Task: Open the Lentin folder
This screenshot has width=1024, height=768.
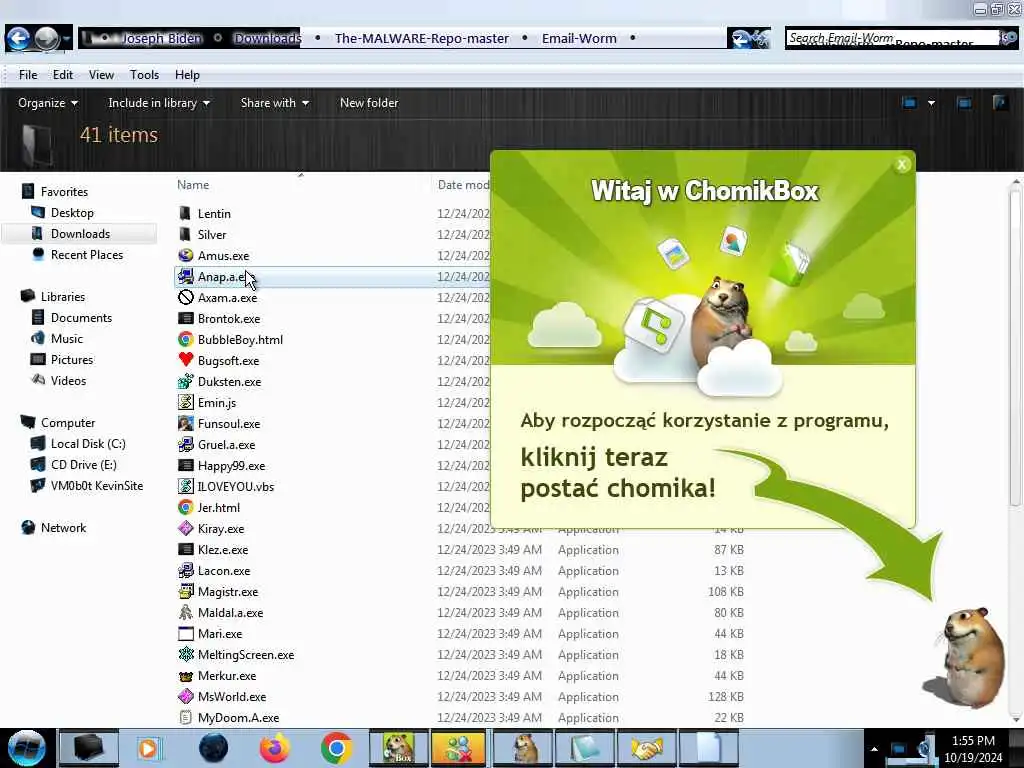Action: [214, 214]
